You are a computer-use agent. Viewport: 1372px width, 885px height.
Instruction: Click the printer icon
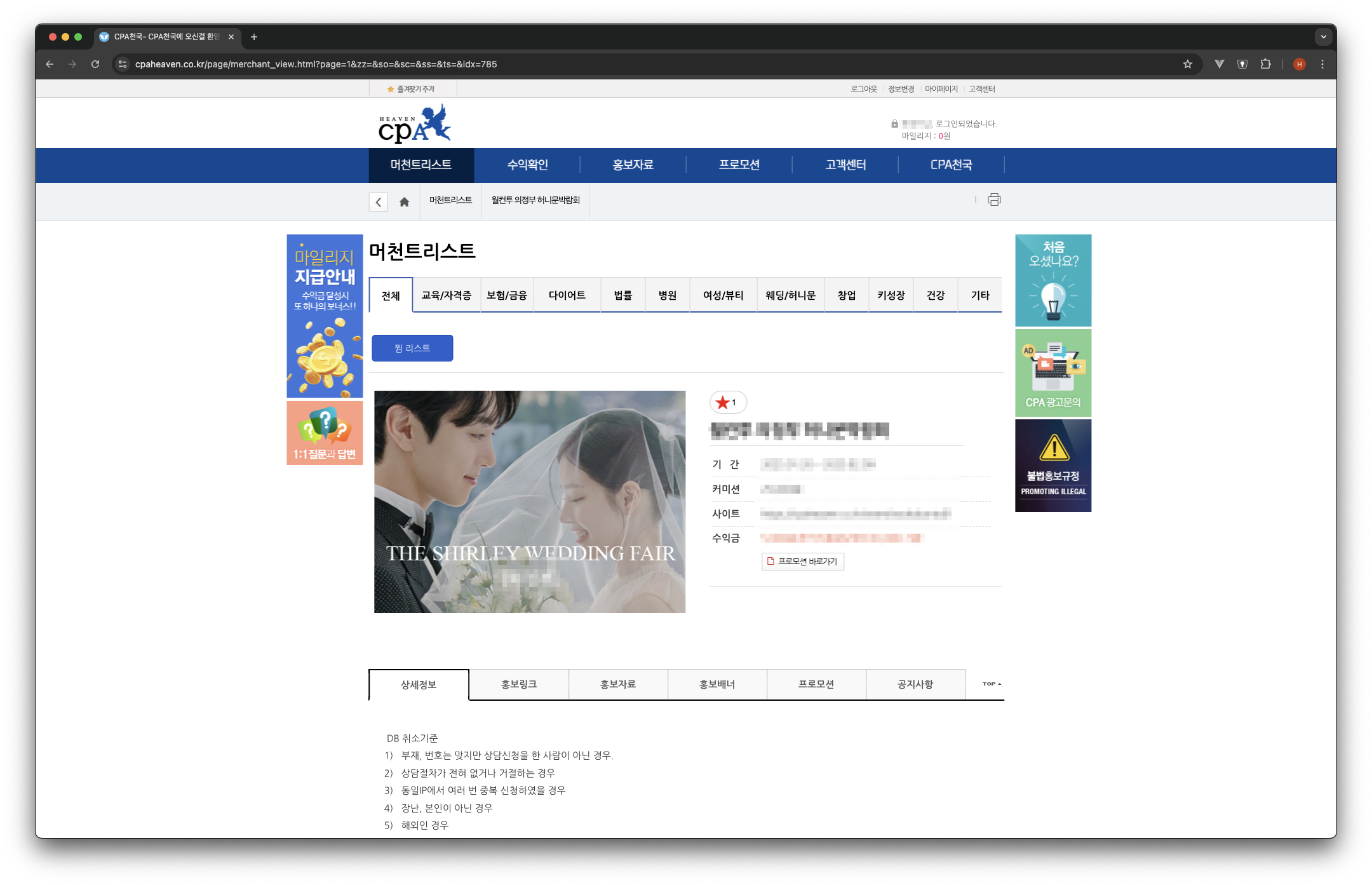[994, 200]
